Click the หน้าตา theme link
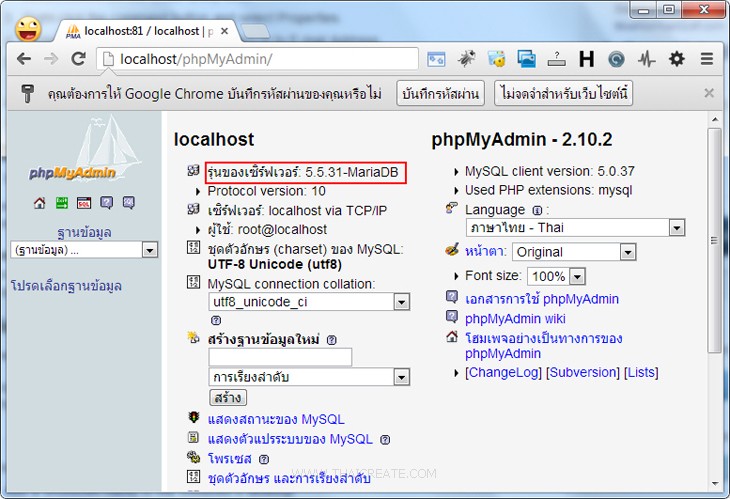 [486, 251]
